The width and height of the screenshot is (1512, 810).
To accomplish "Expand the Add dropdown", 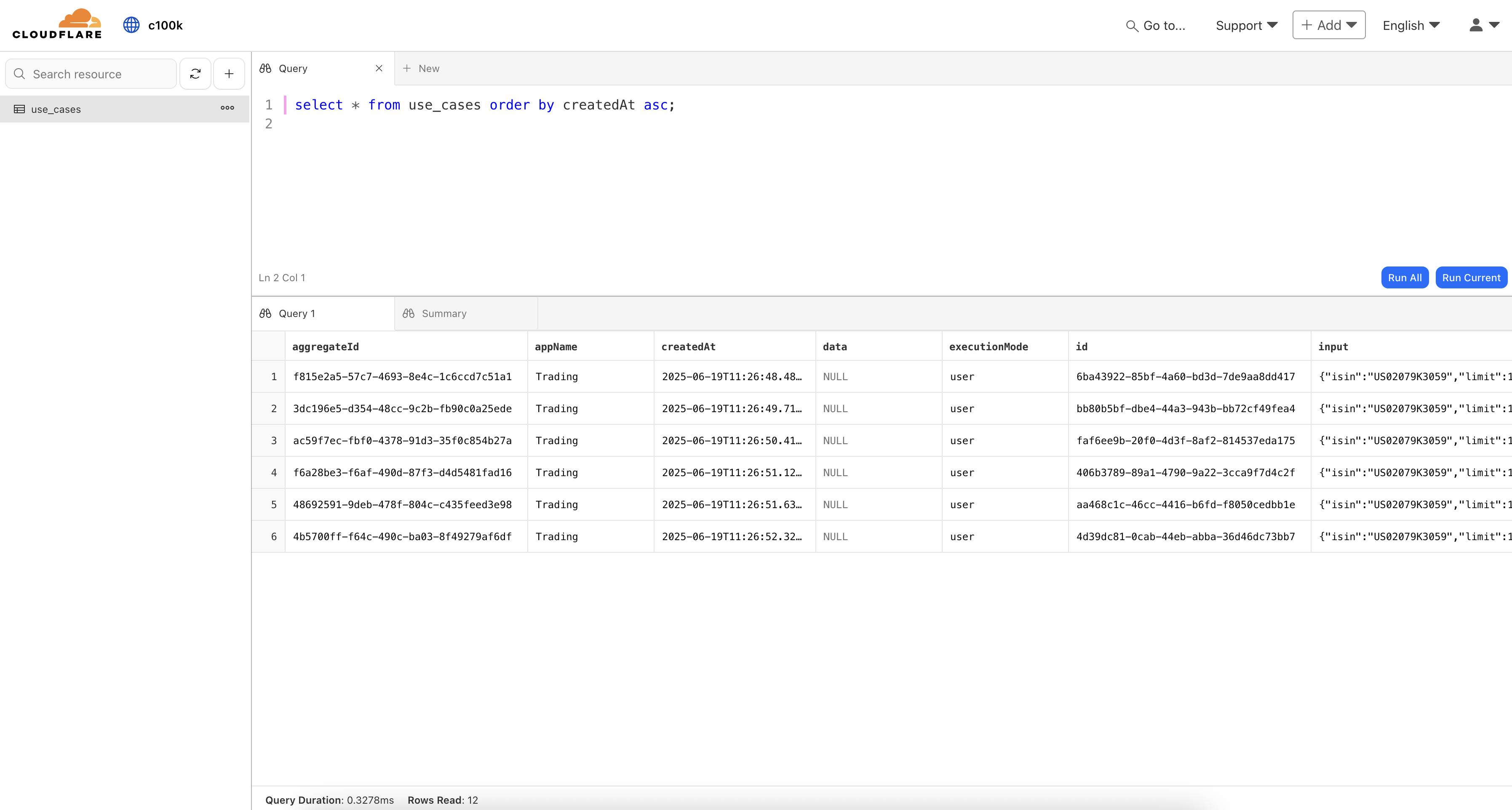I will pos(1328,25).
